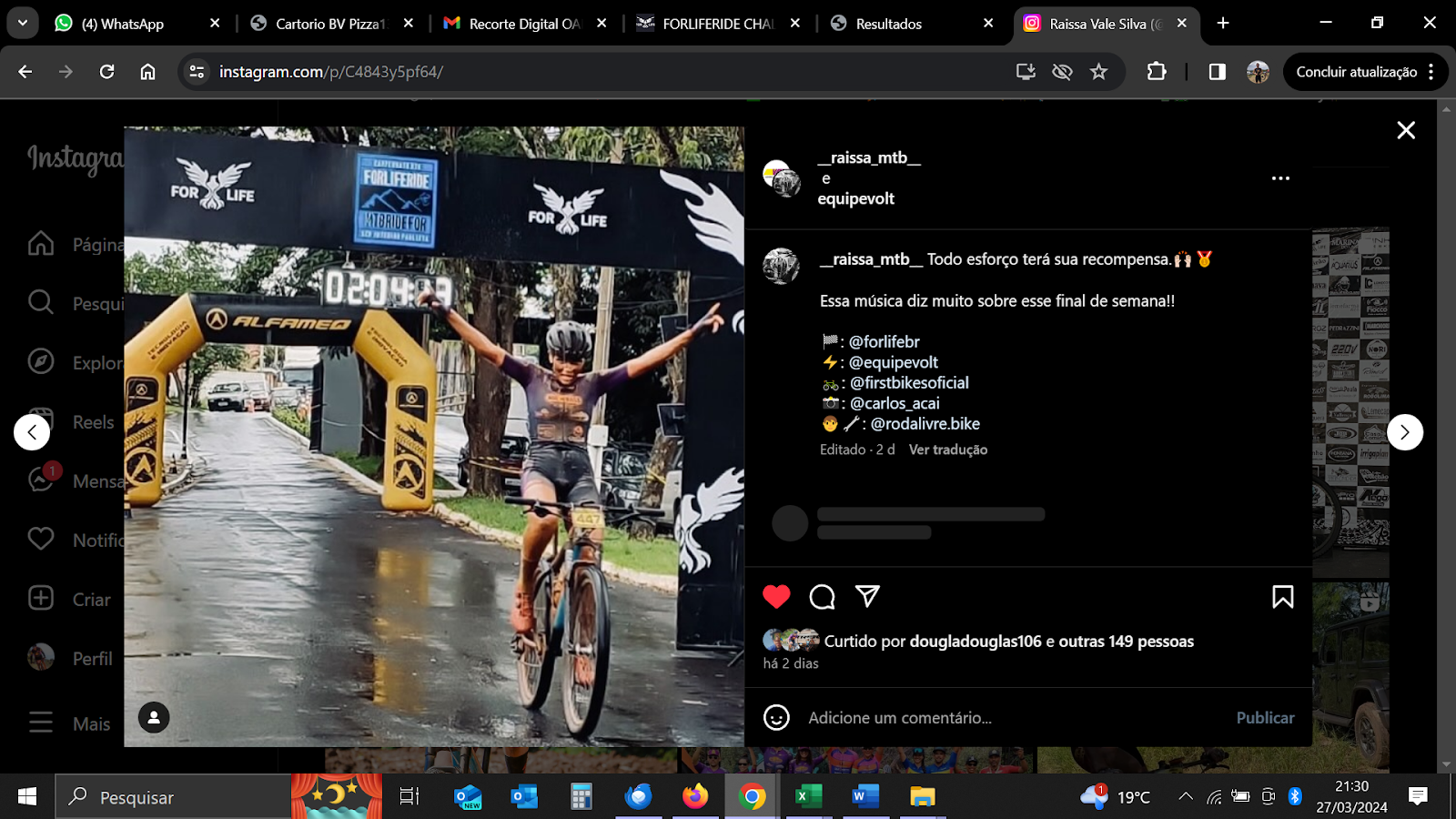Open the Página inicial home sidebar icon
Viewport: 1456px width, 819px height.
pyautogui.click(x=41, y=244)
